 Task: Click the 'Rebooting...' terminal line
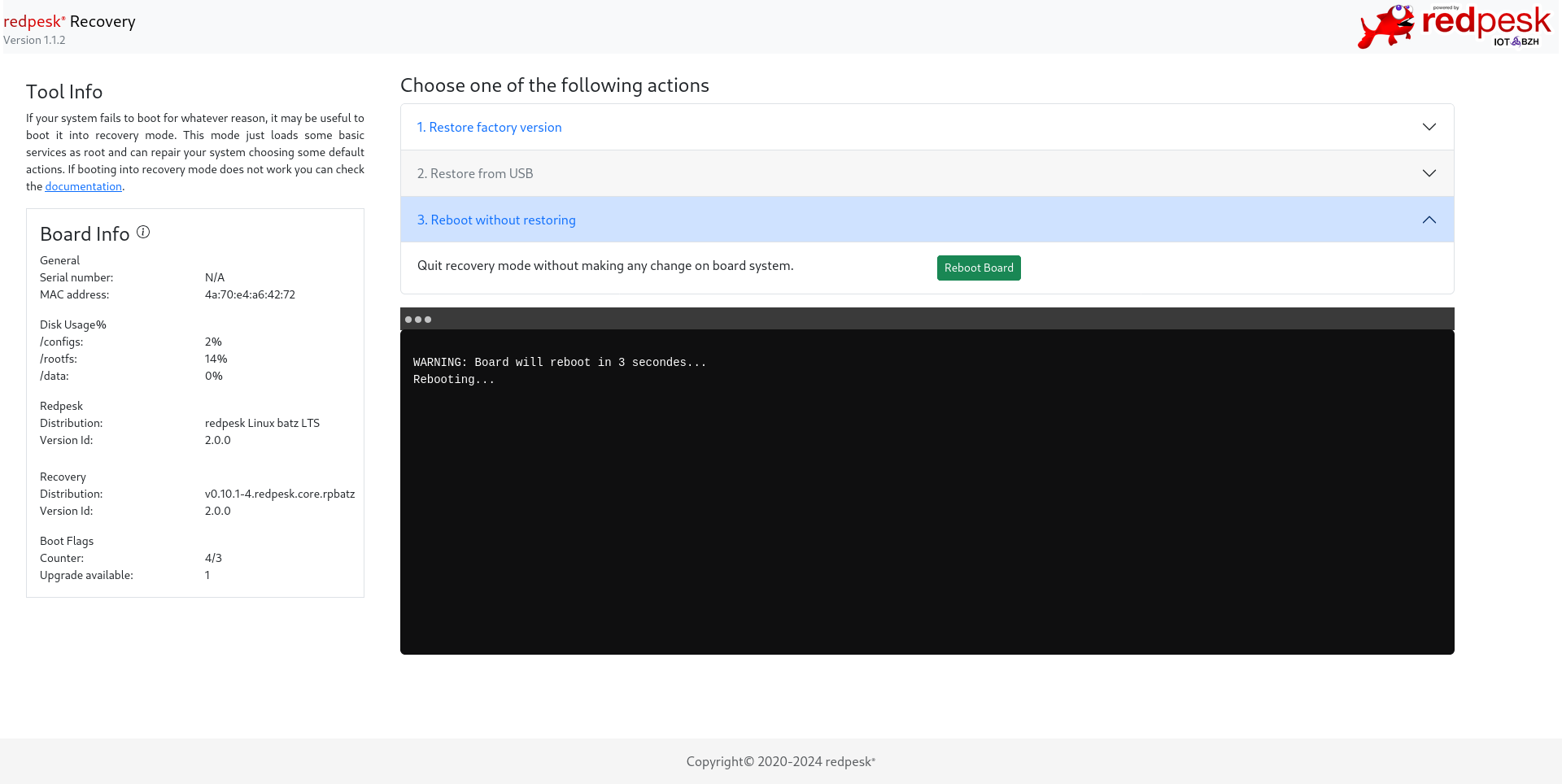[454, 380]
